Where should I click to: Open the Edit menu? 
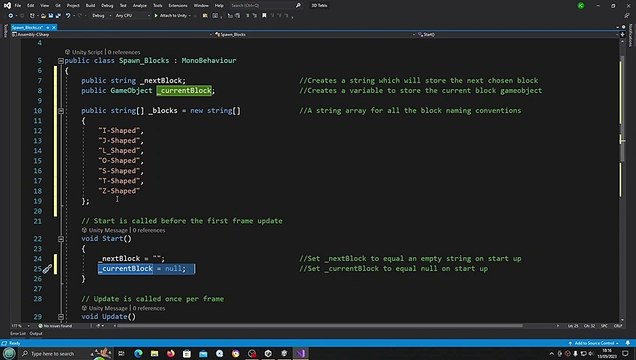(31, 6)
